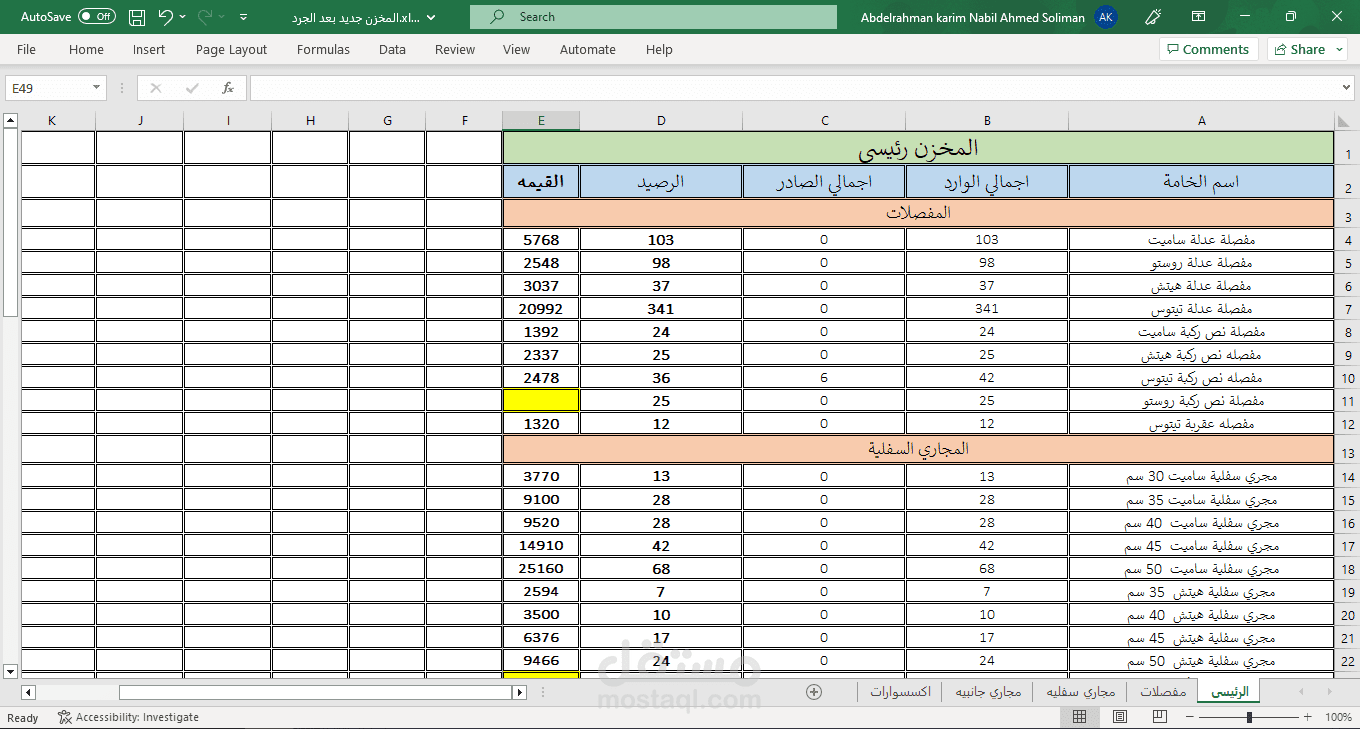This screenshot has width=1360, height=729.
Task: Click the zoom in plus button
Action: [x=1308, y=717]
